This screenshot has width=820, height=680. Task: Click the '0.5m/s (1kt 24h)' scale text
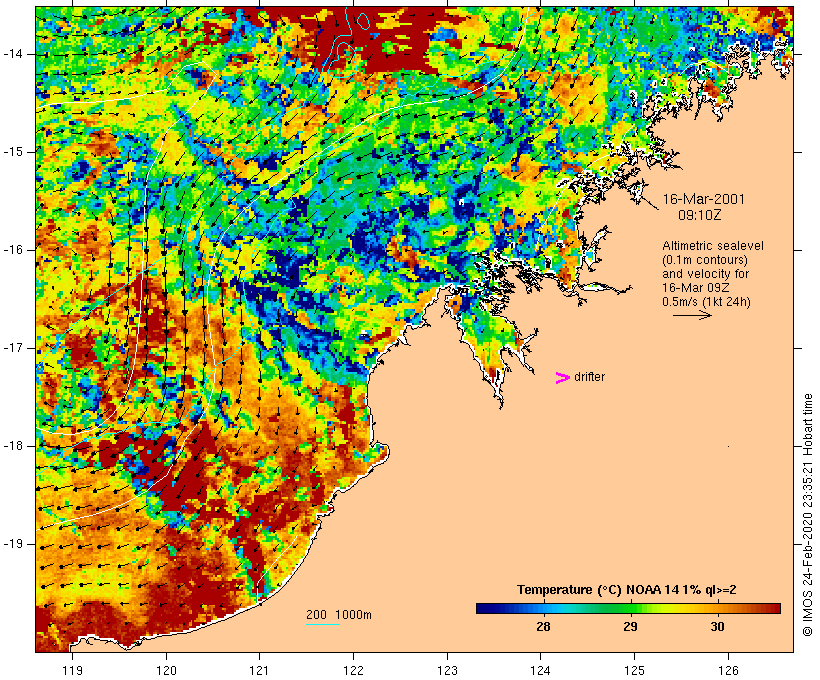(x=706, y=302)
